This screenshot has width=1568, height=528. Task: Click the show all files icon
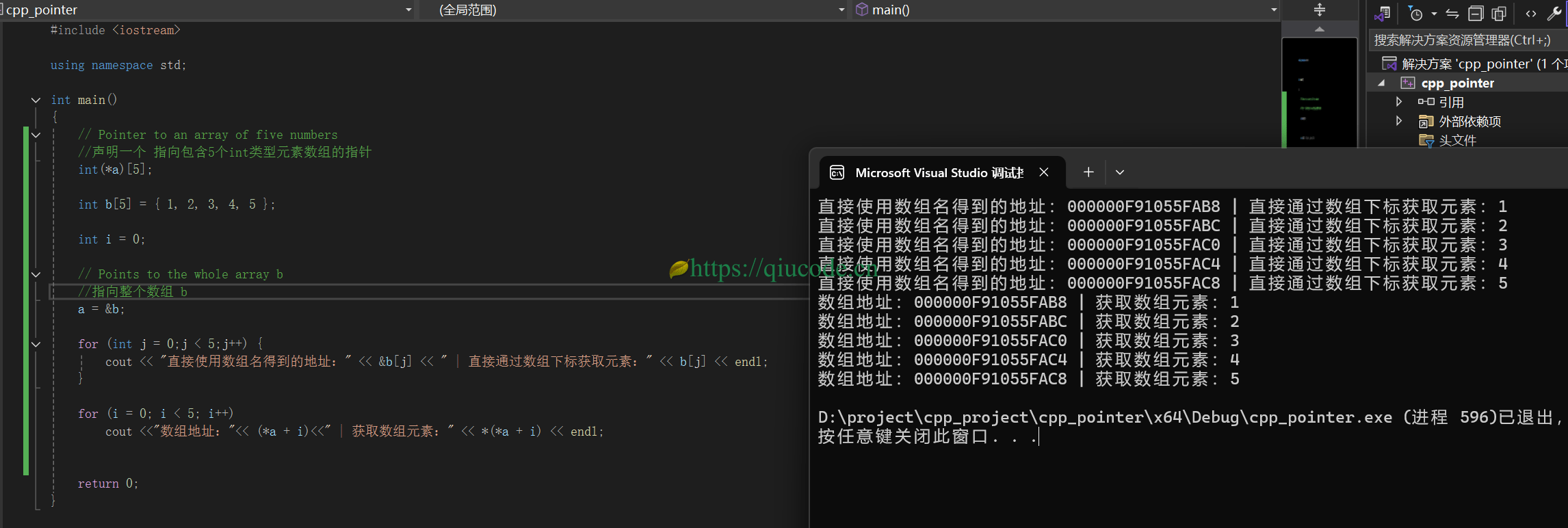pos(1499,14)
